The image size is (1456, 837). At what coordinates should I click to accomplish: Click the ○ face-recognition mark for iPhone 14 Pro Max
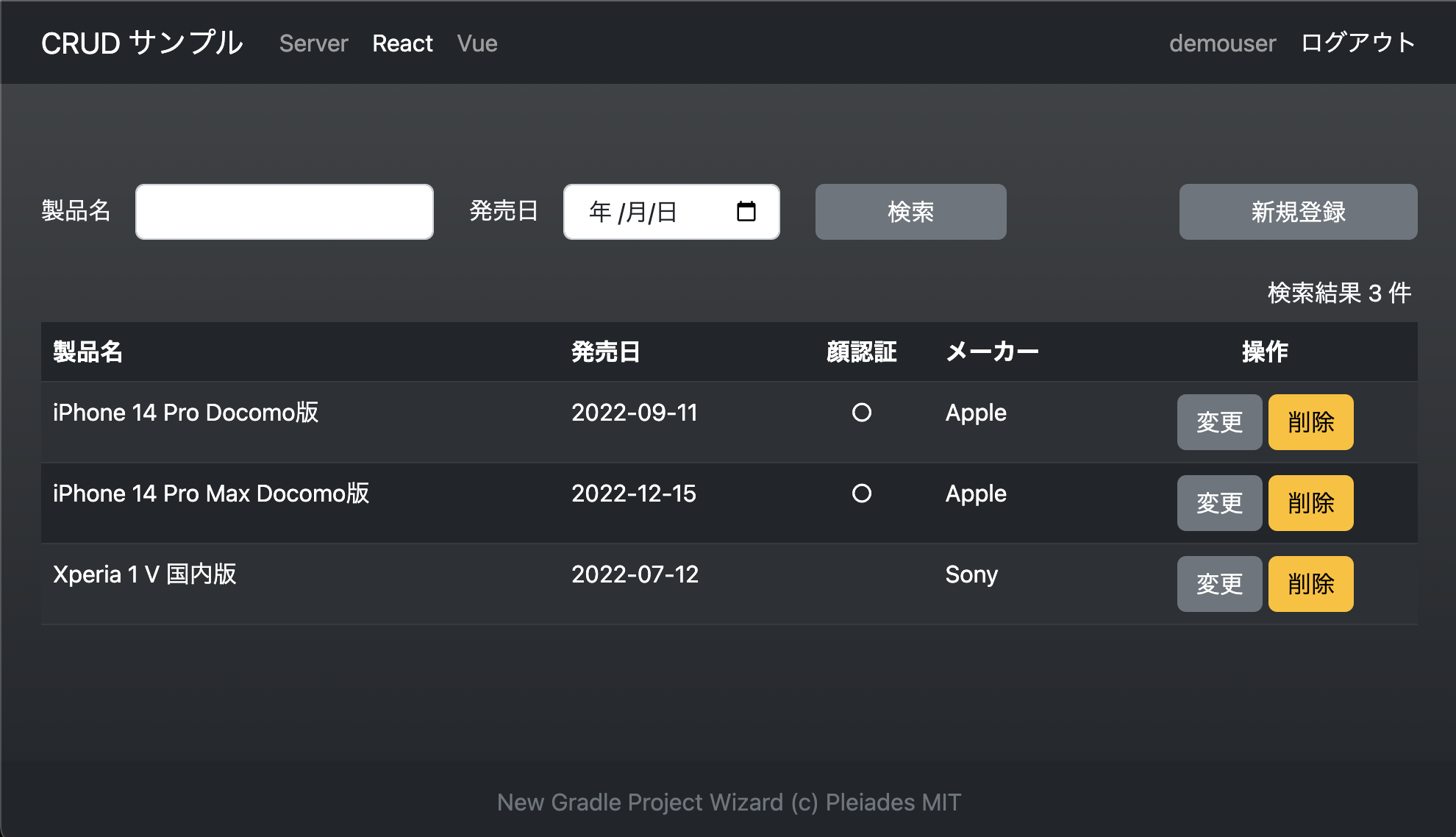(861, 494)
